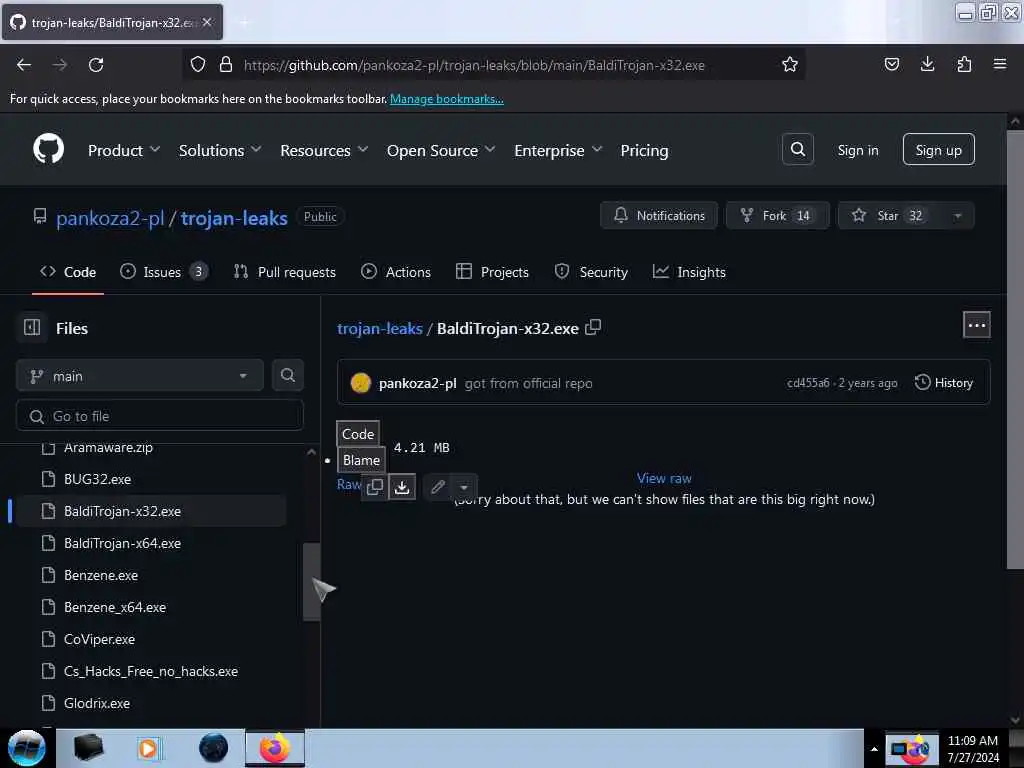Go back with the browser back arrow
Viewport: 1024px width, 768px height.
click(x=24, y=65)
